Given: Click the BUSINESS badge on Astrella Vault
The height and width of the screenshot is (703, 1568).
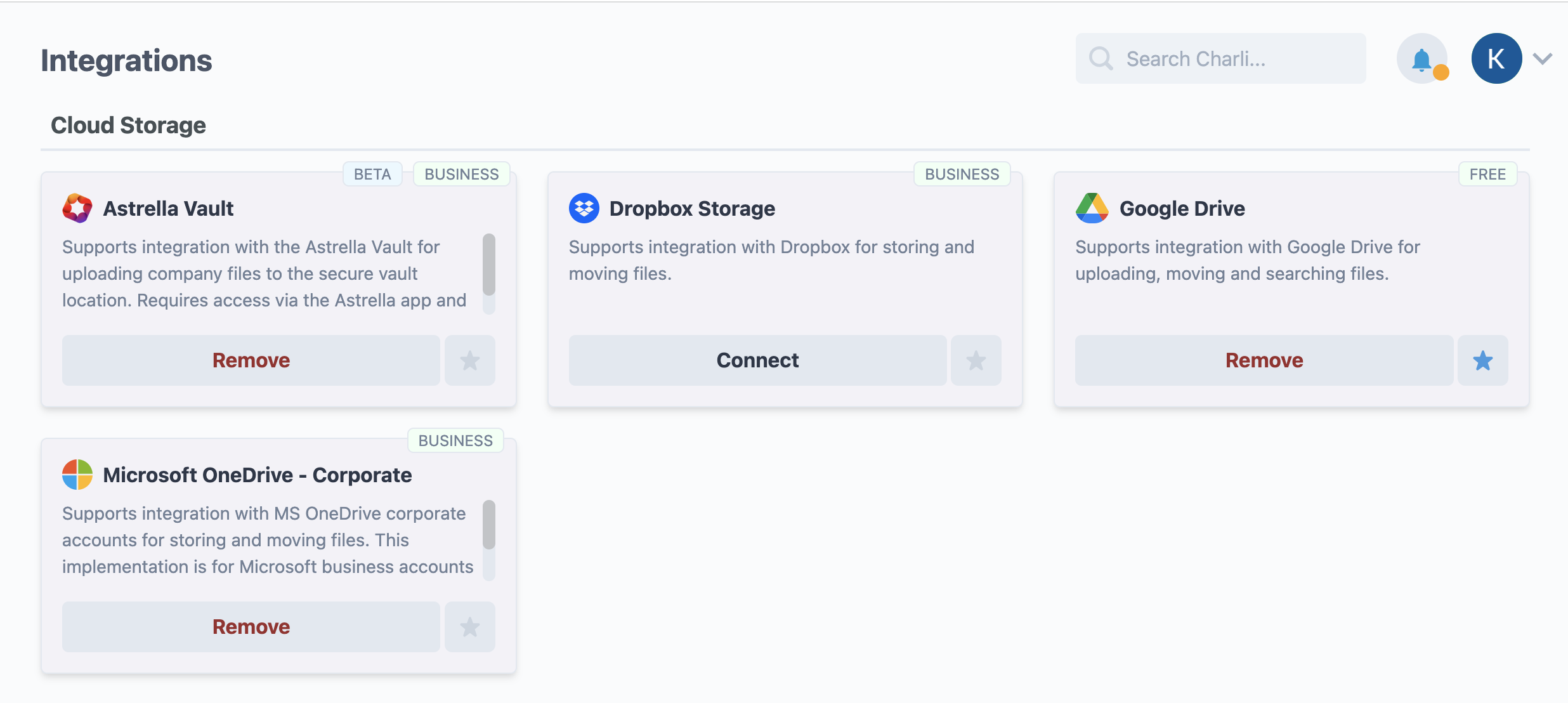Looking at the screenshot, I should click(x=462, y=174).
